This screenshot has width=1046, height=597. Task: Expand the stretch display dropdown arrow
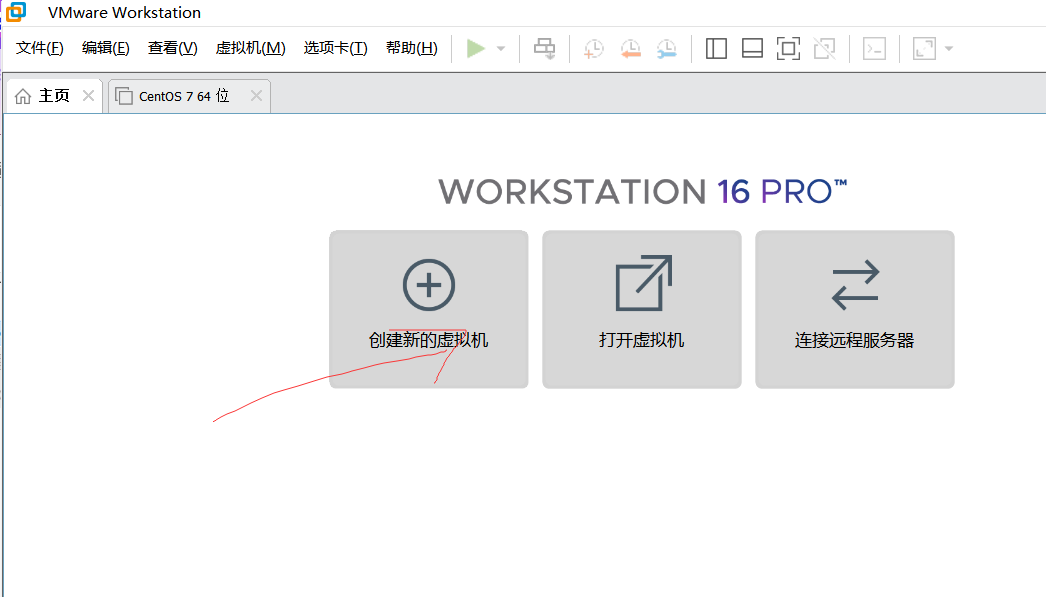949,49
